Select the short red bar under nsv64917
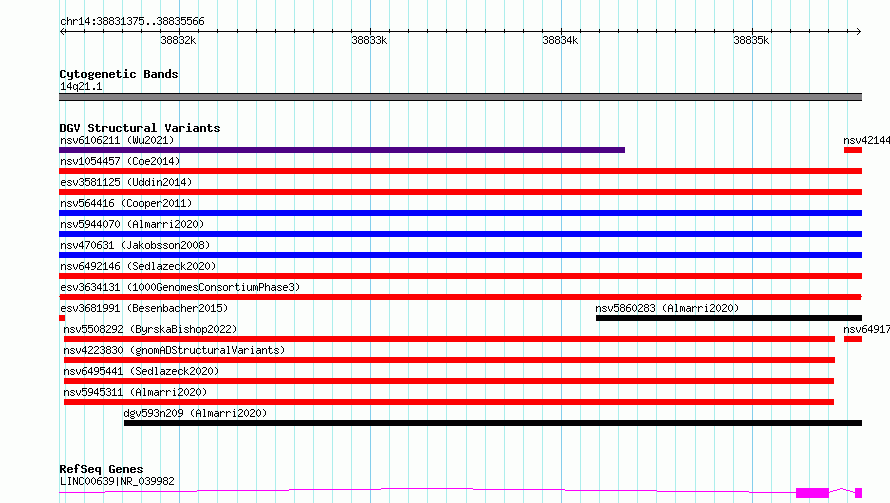Screen dimensions: 890x503 [853, 339]
